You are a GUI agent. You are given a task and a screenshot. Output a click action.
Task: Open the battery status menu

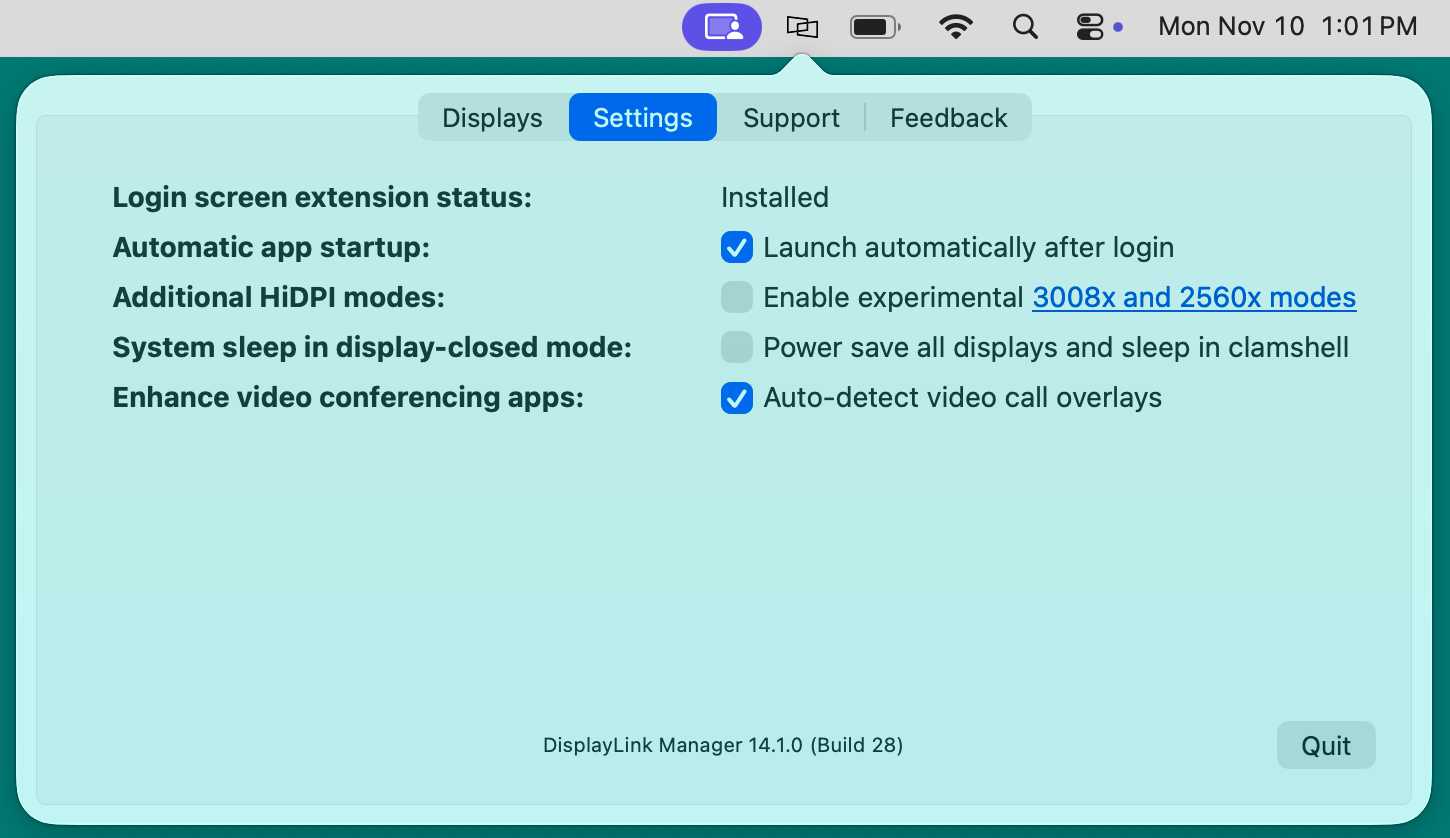pyautogui.click(x=872, y=27)
